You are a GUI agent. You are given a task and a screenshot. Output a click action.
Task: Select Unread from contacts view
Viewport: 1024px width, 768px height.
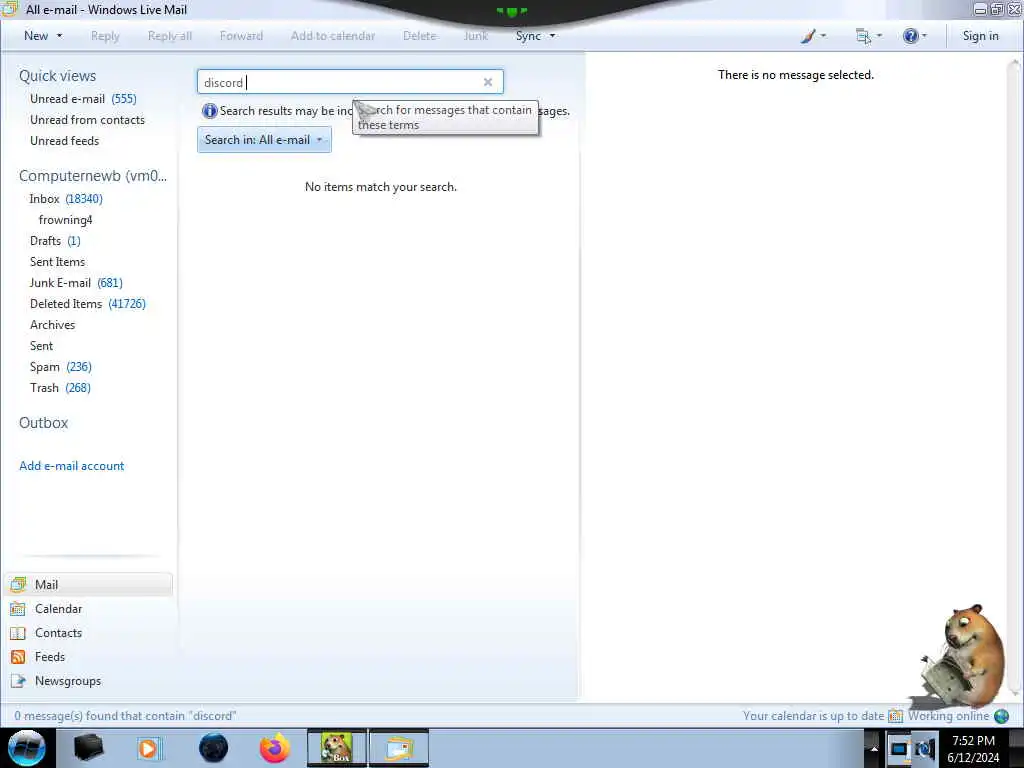point(88,120)
